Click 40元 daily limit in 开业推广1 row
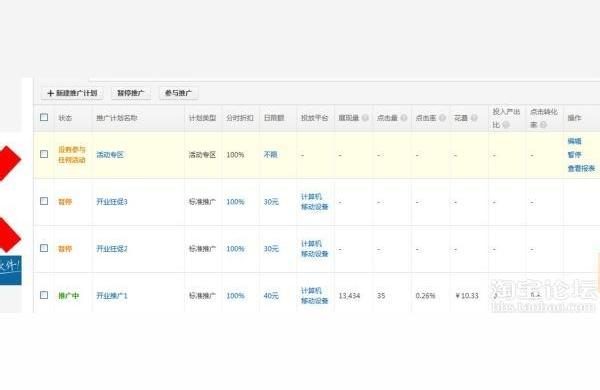This screenshot has height=390, width=600. (x=271, y=296)
